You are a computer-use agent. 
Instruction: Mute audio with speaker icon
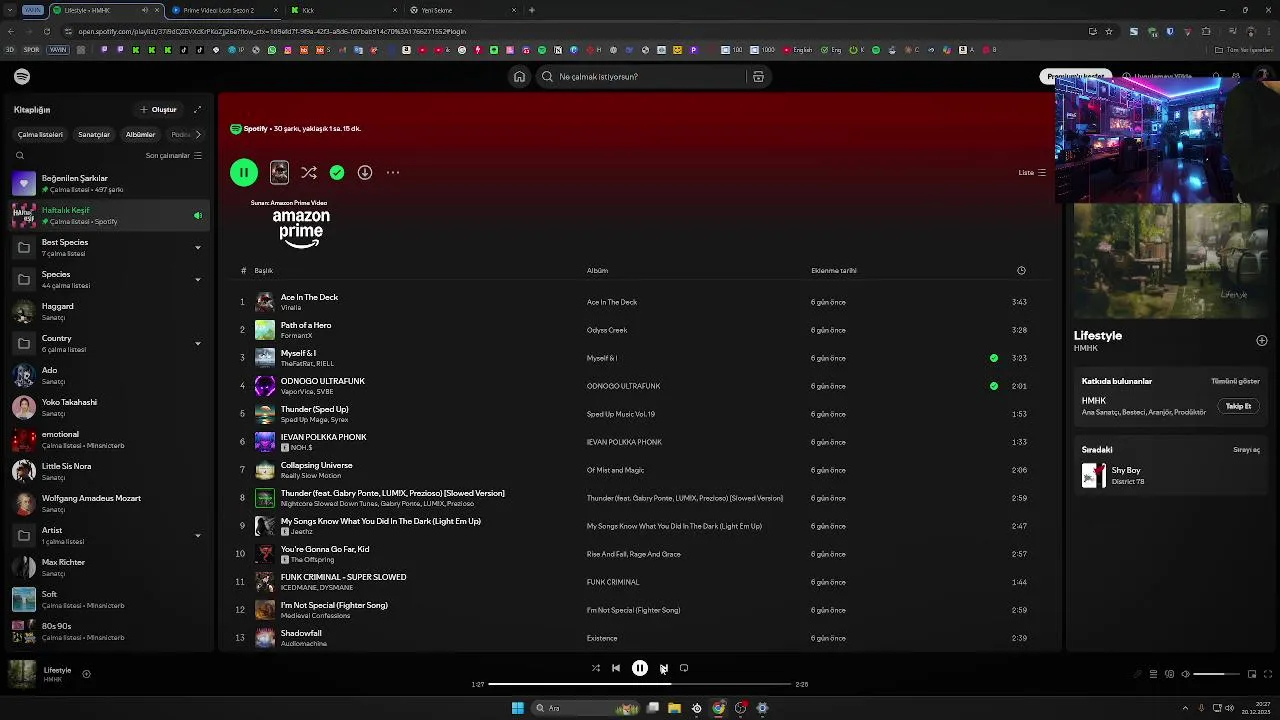[1186, 674]
